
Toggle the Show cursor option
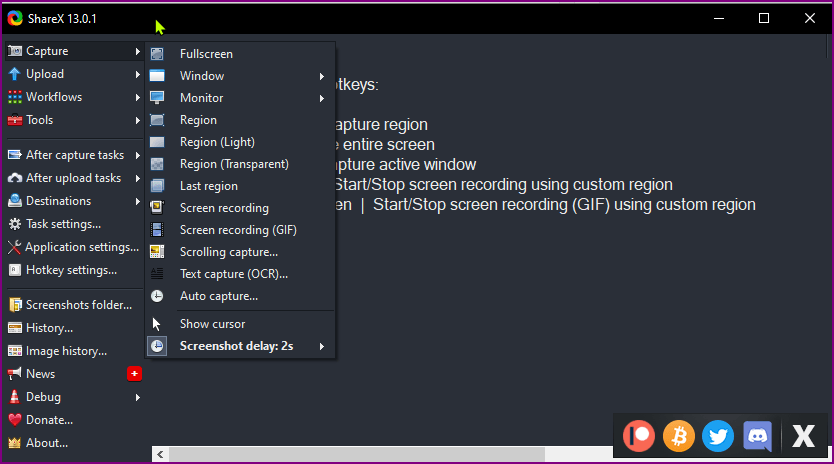coord(240,324)
